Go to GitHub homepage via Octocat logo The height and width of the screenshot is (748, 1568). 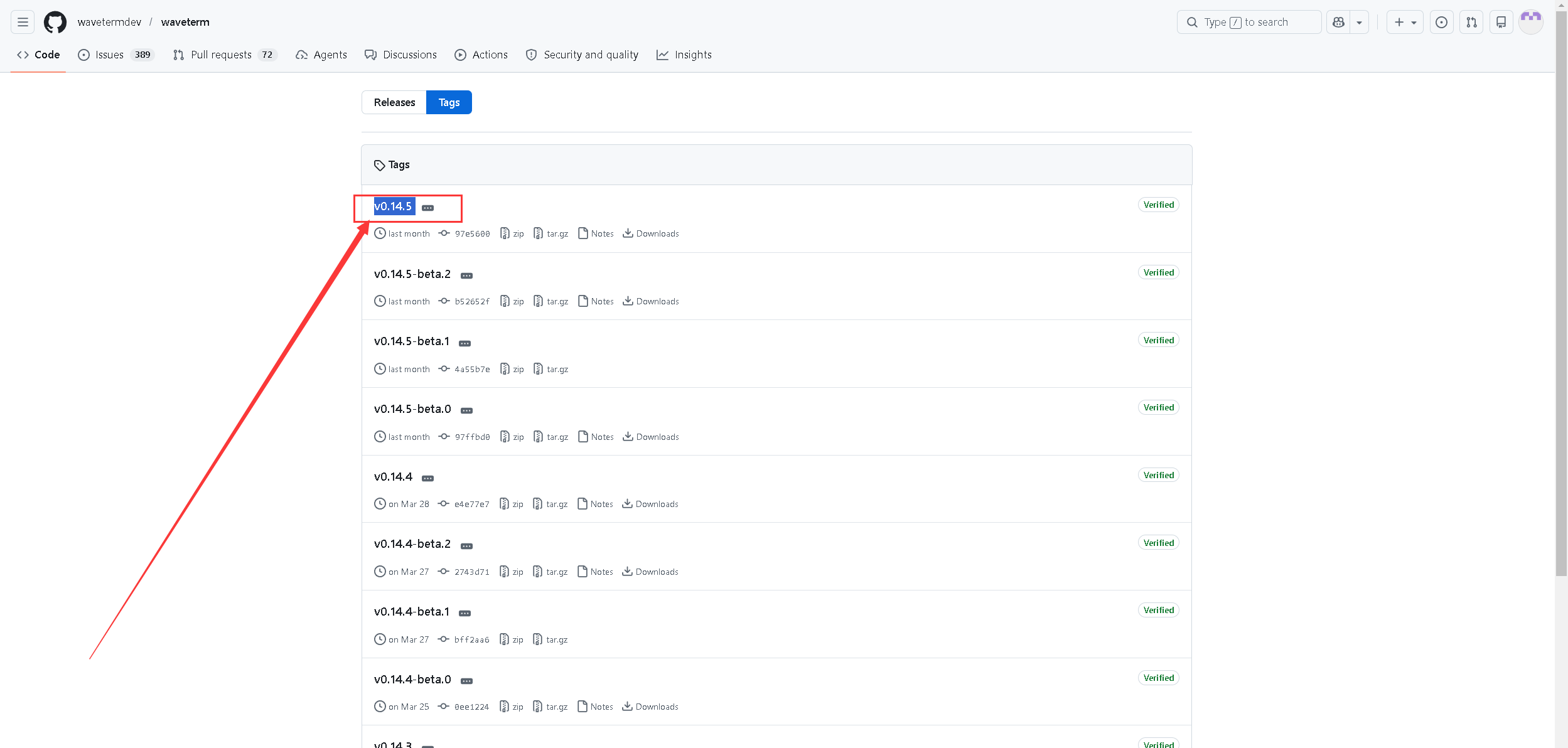pyautogui.click(x=55, y=22)
